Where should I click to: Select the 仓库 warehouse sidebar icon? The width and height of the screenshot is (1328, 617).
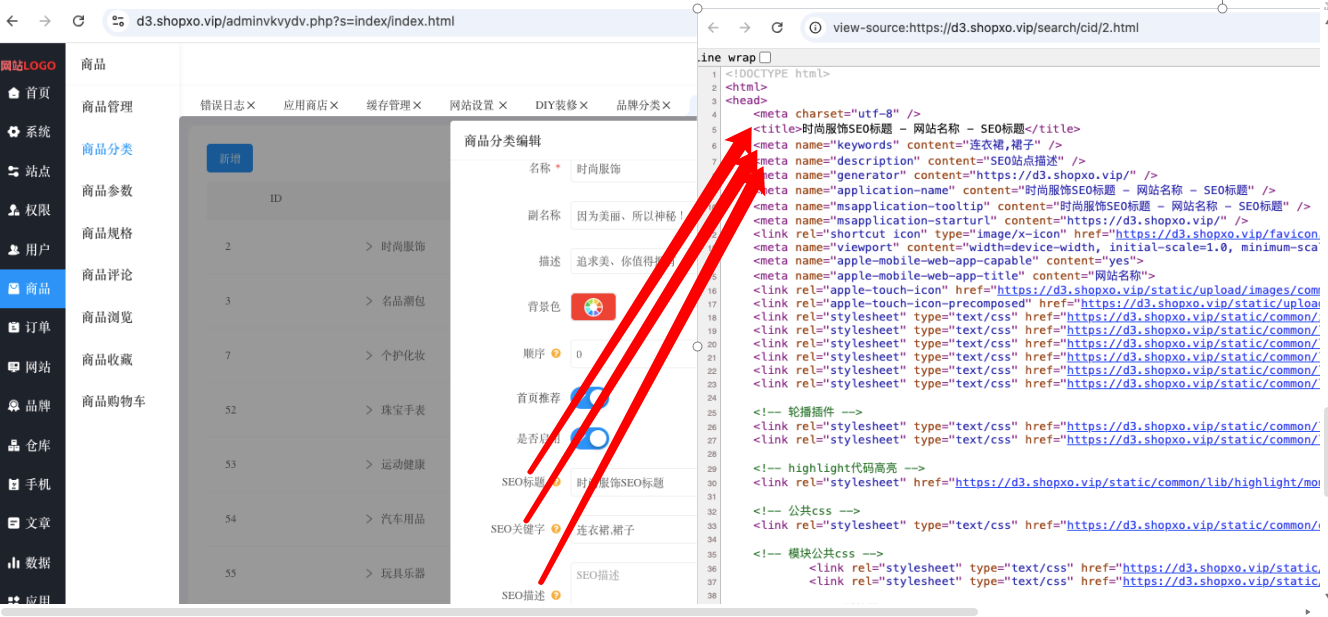tap(14, 445)
